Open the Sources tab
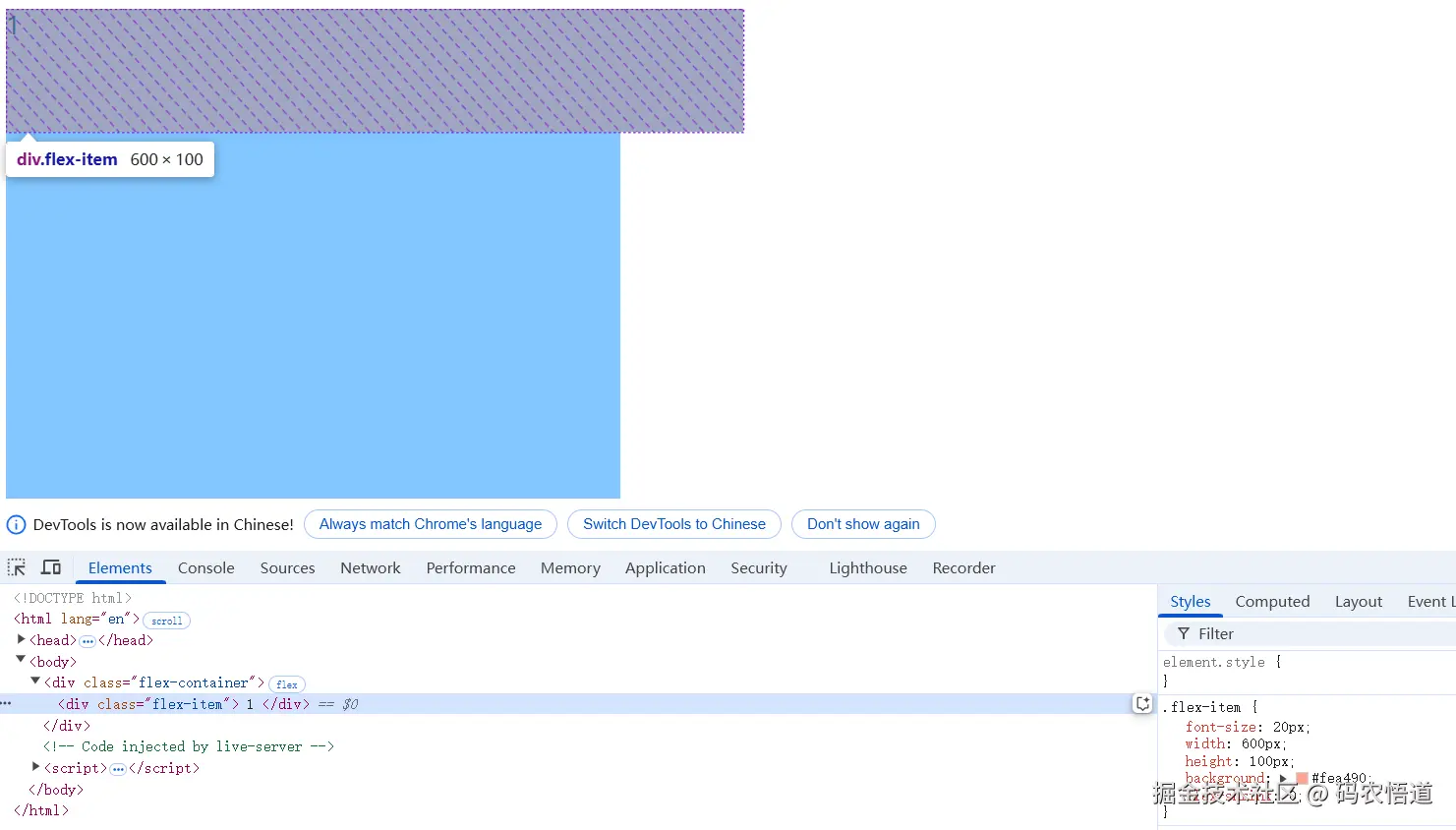The height and width of the screenshot is (830, 1456). [x=287, y=568]
